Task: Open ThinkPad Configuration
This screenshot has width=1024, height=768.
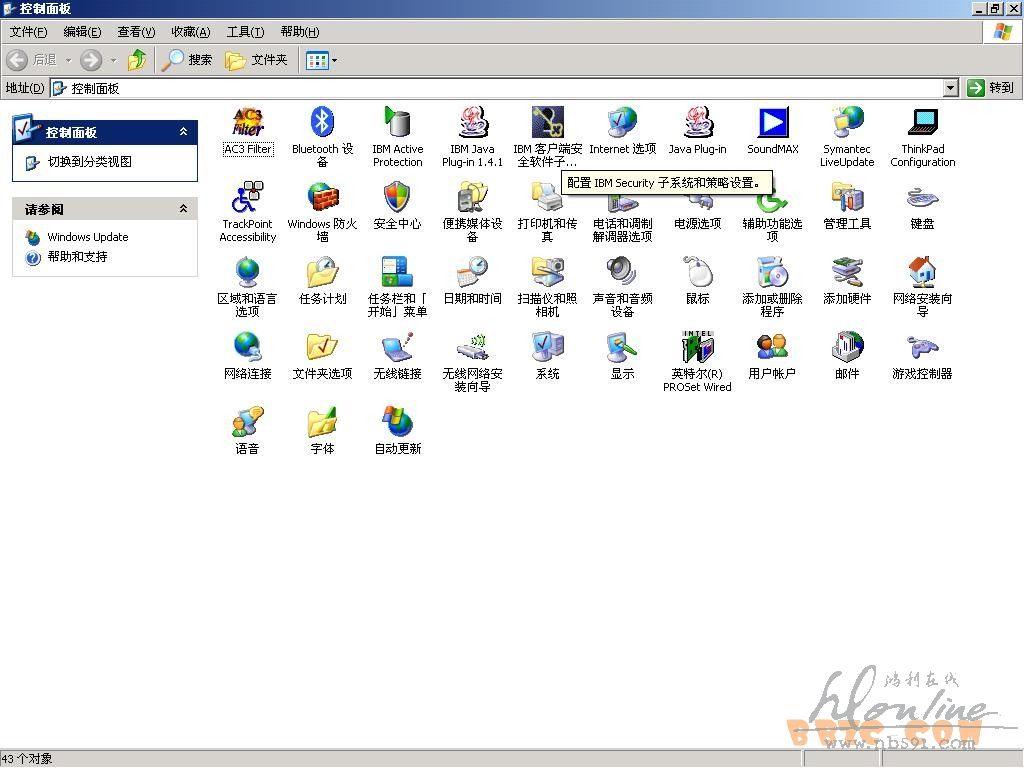Action: [922, 123]
